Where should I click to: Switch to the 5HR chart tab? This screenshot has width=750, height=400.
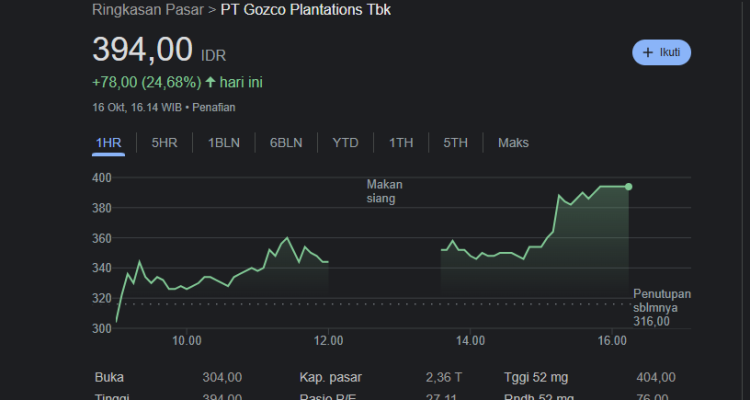coord(164,143)
